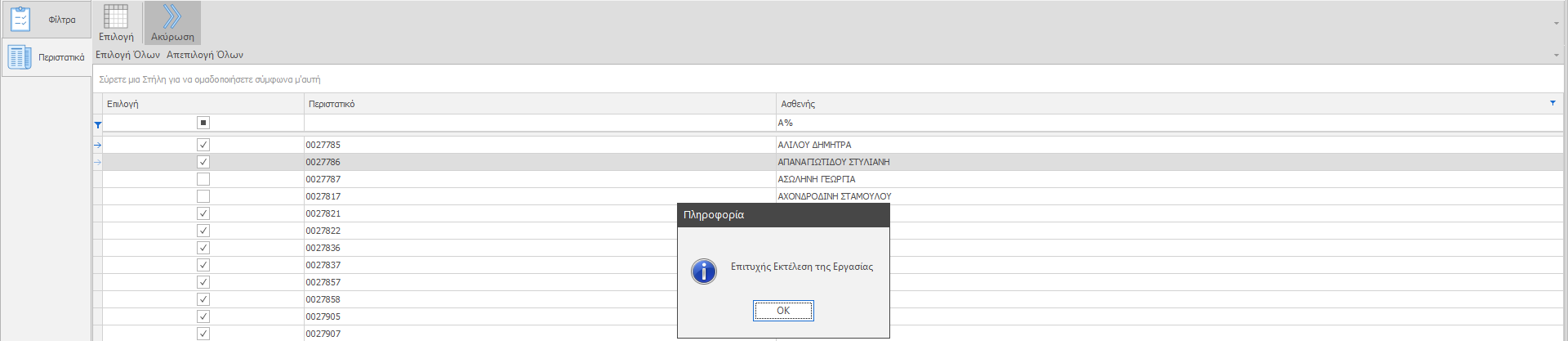Click Επιλογή Όλων to select all

coord(127,55)
